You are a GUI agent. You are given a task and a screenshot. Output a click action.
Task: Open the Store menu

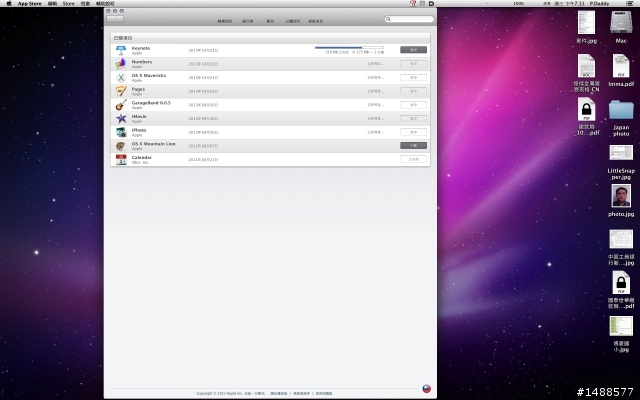click(69, 3)
